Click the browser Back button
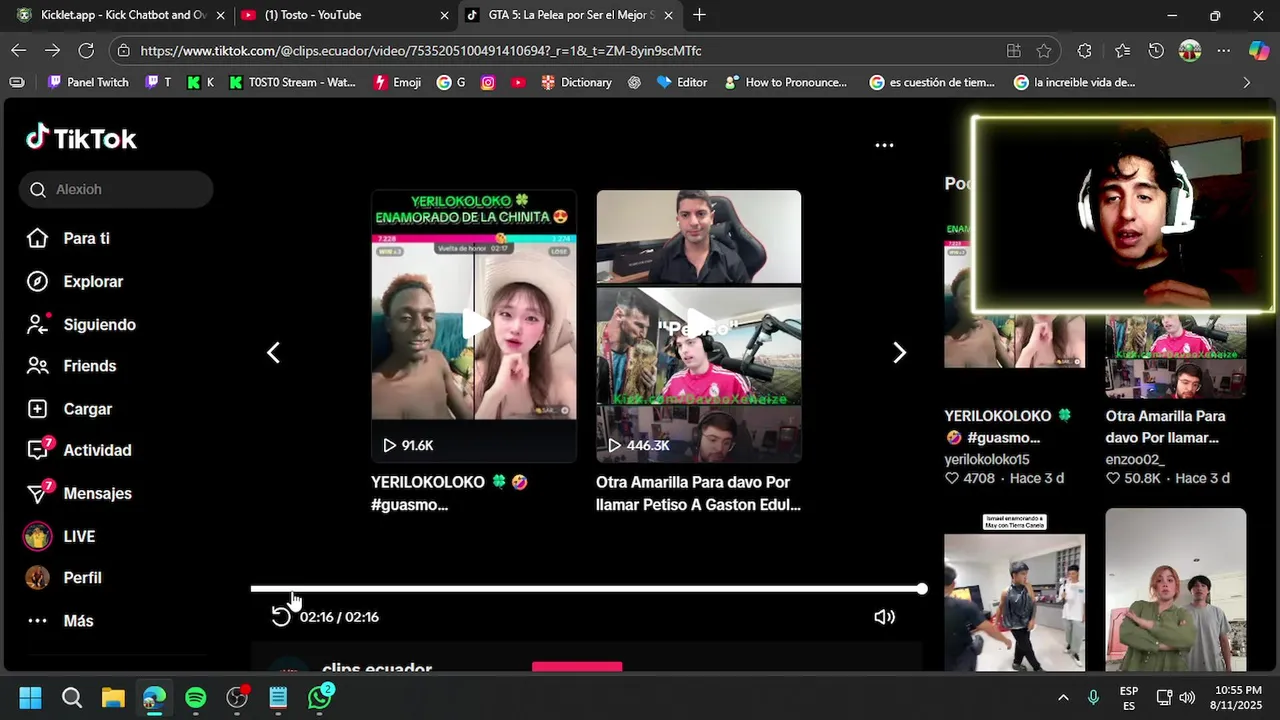Viewport: 1280px width, 720px height. pyautogui.click(x=19, y=50)
